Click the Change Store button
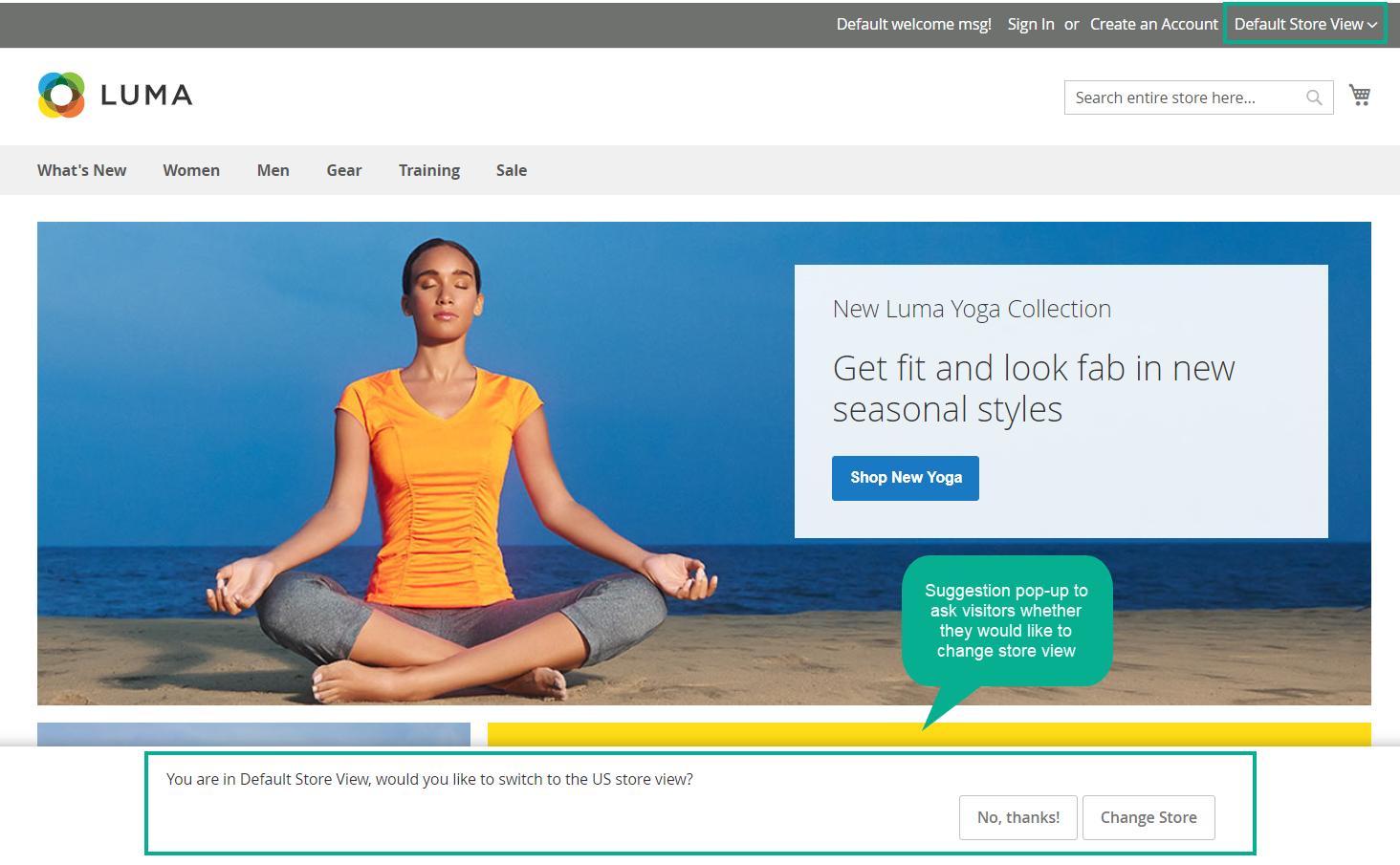This screenshot has height=865, width=1400. pos(1148,817)
